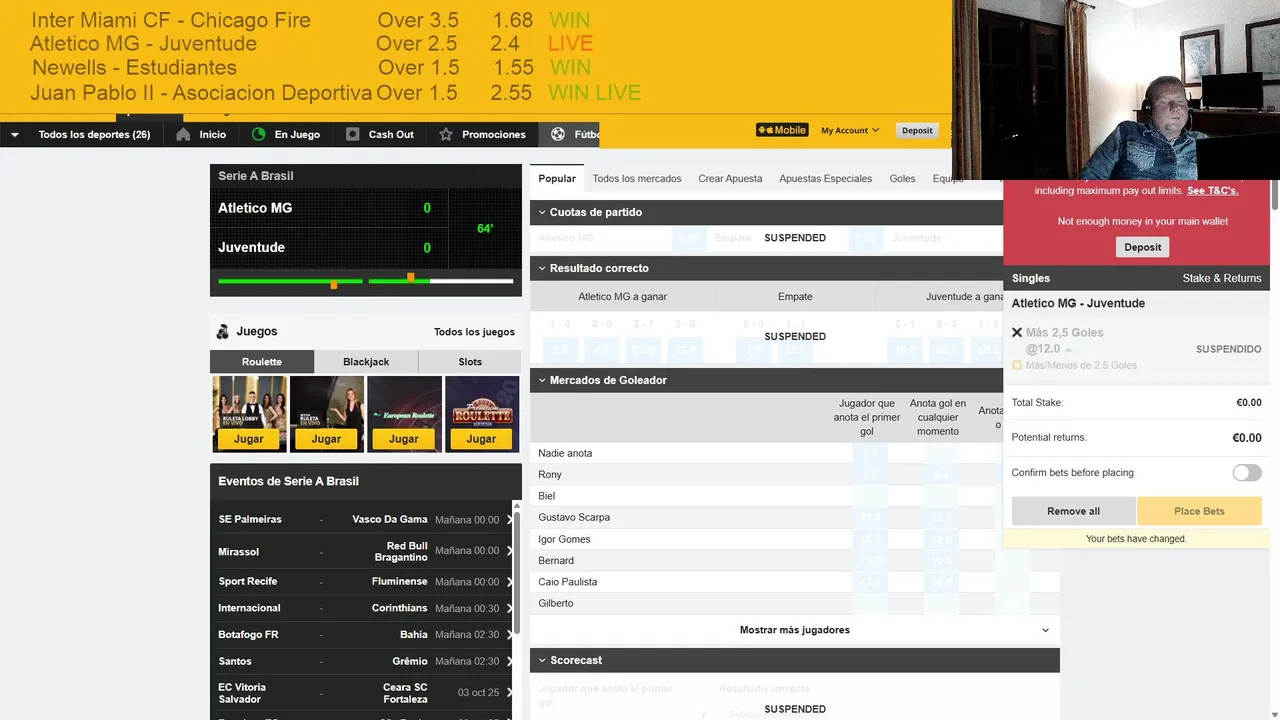Open My Account dropdown
1280x720 pixels.
pyautogui.click(x=850, y=130)
